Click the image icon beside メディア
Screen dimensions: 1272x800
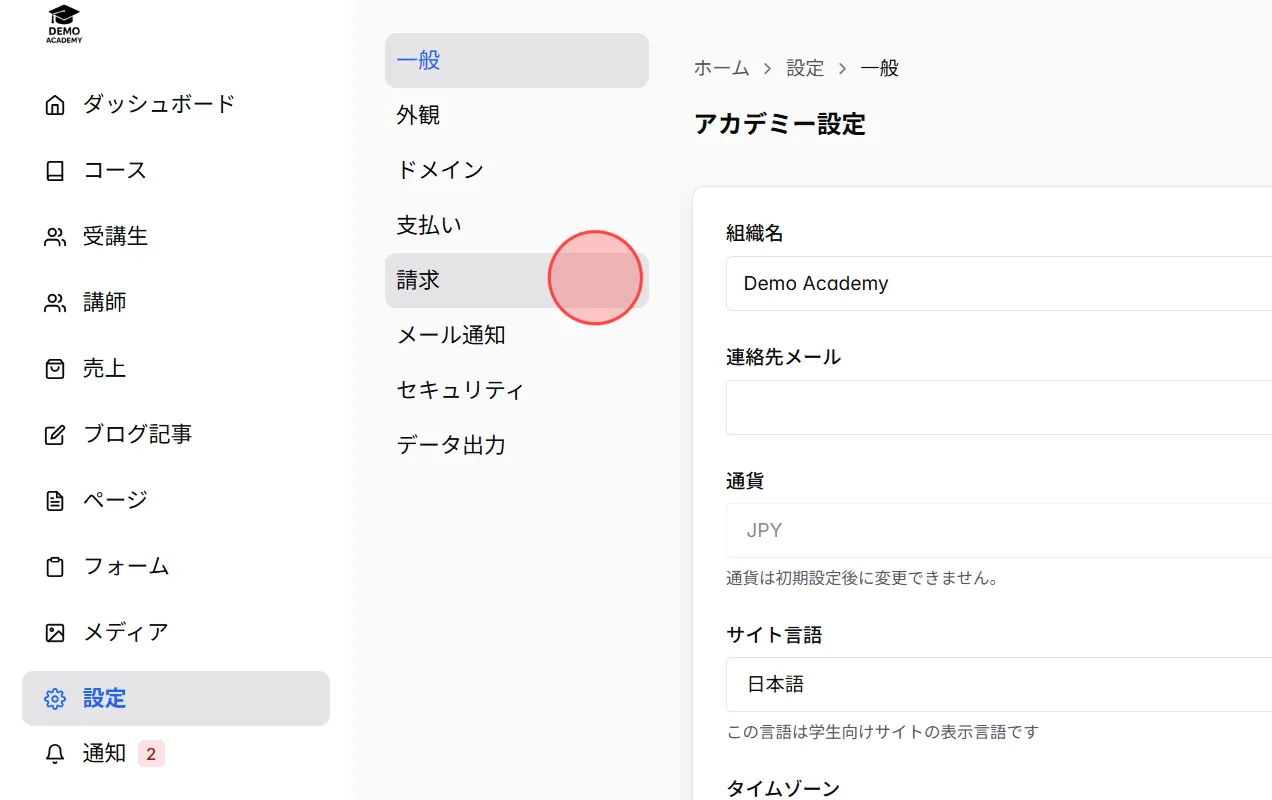click(55, 633)
